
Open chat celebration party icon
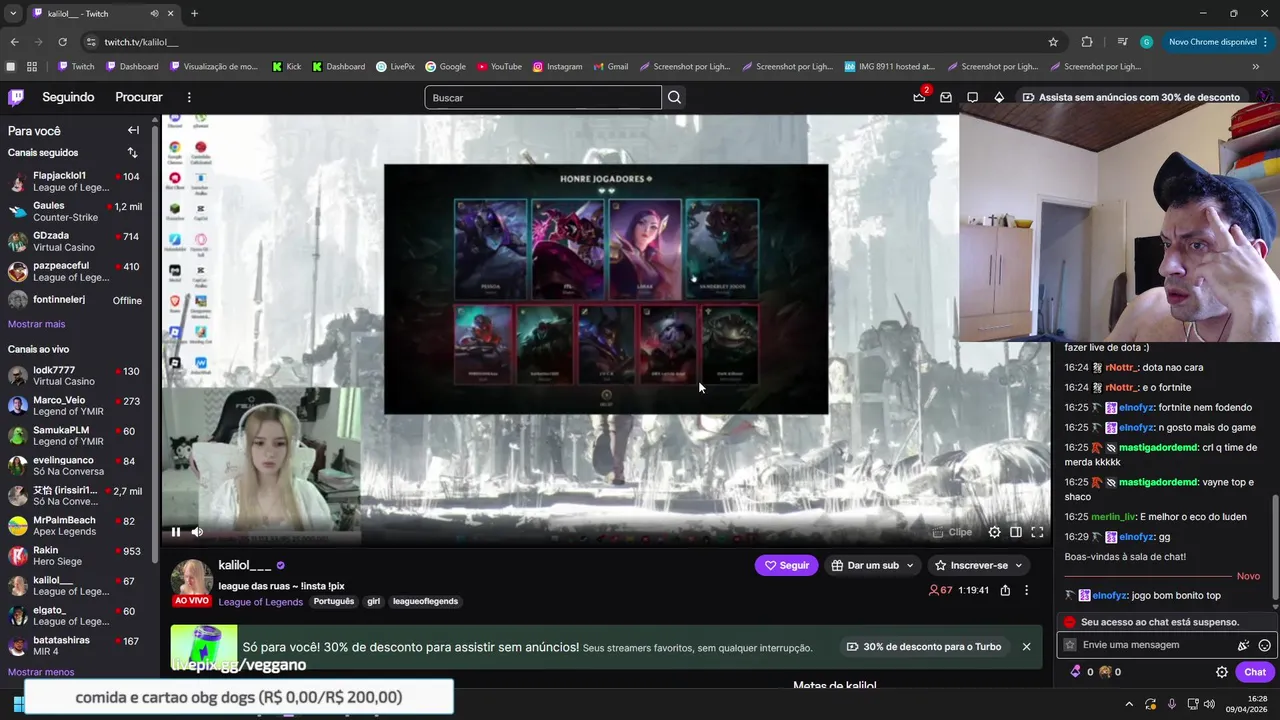click(x=1244, y=645)
